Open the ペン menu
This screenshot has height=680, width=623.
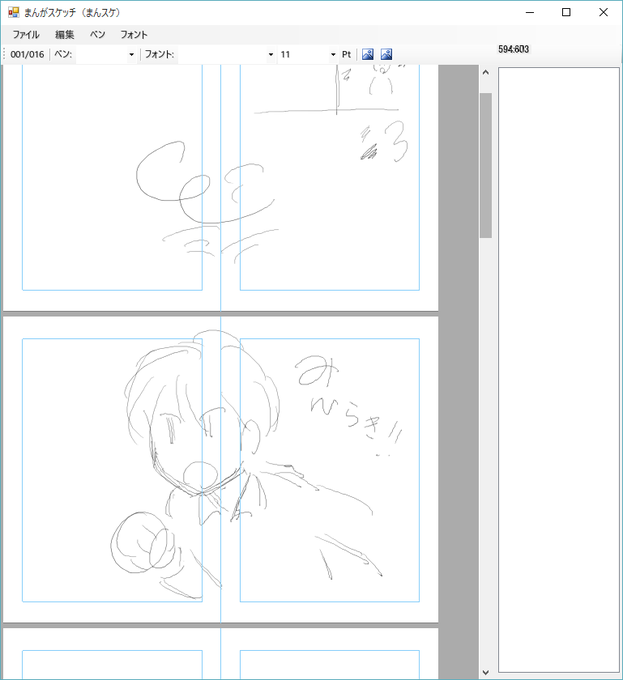98,35
